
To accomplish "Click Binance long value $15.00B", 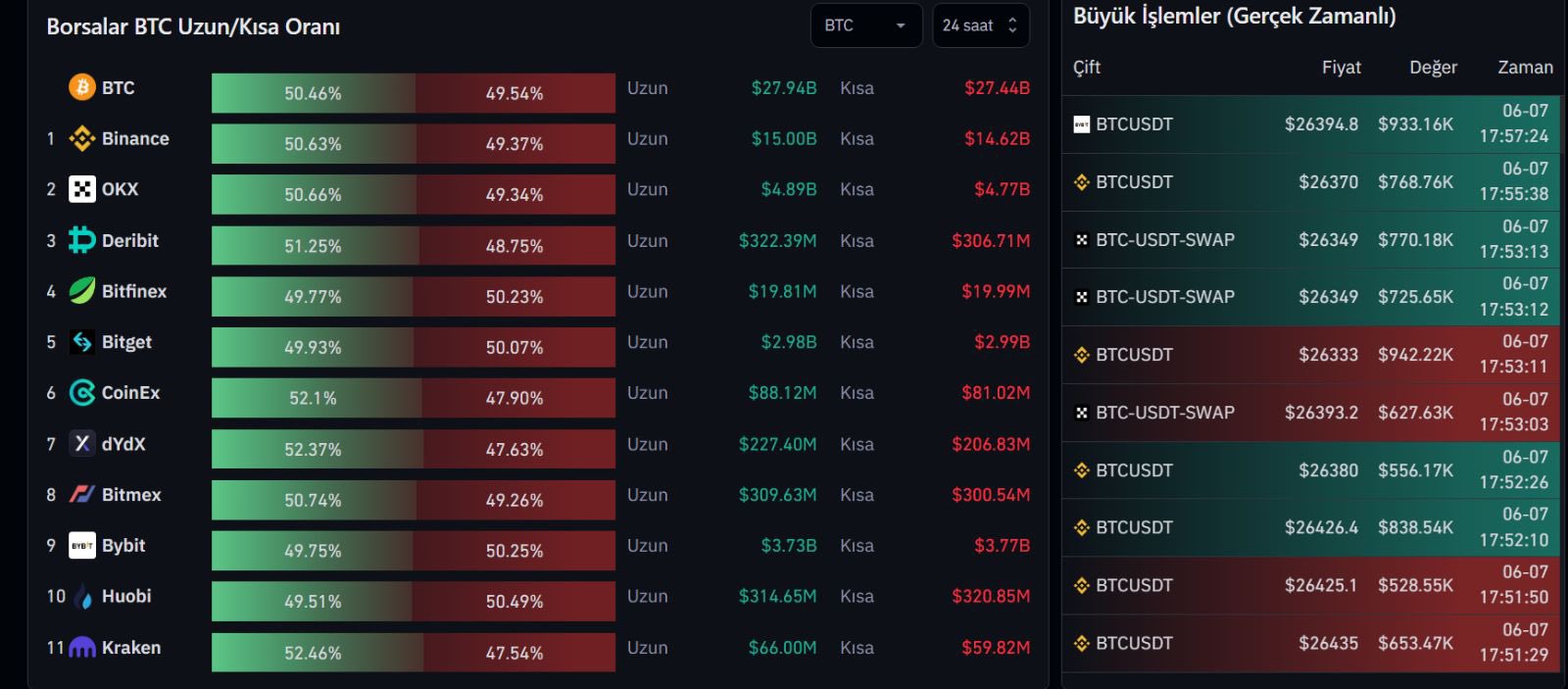I will pyautogui.click(x=784, y=138).
